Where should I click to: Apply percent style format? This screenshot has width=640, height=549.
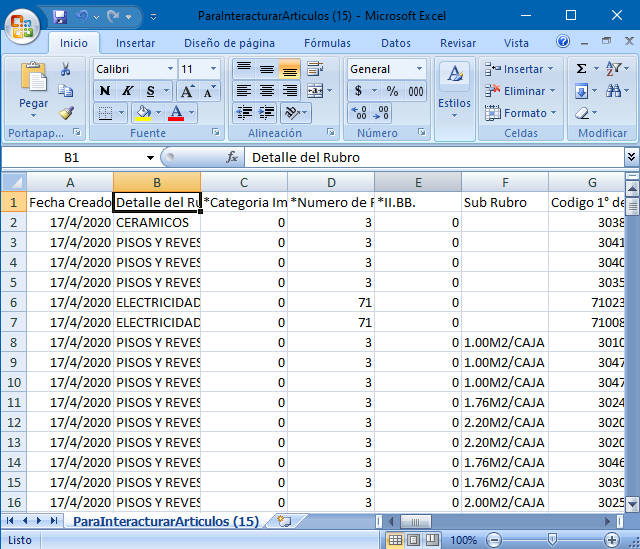(x=392, y=91)
